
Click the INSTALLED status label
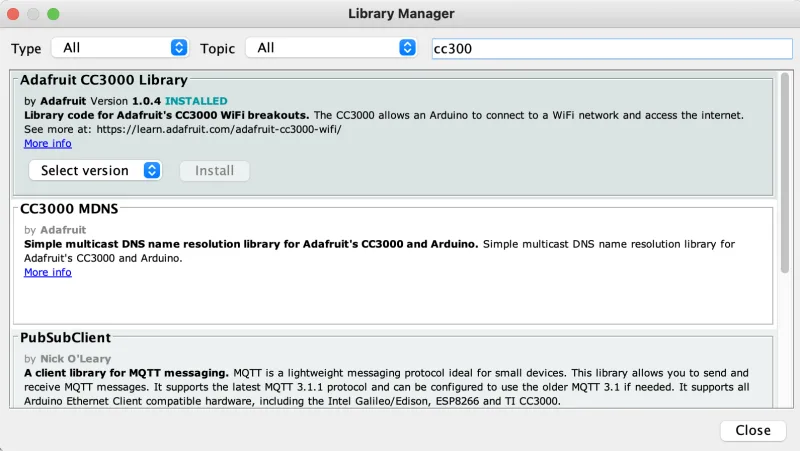(196, 101)
